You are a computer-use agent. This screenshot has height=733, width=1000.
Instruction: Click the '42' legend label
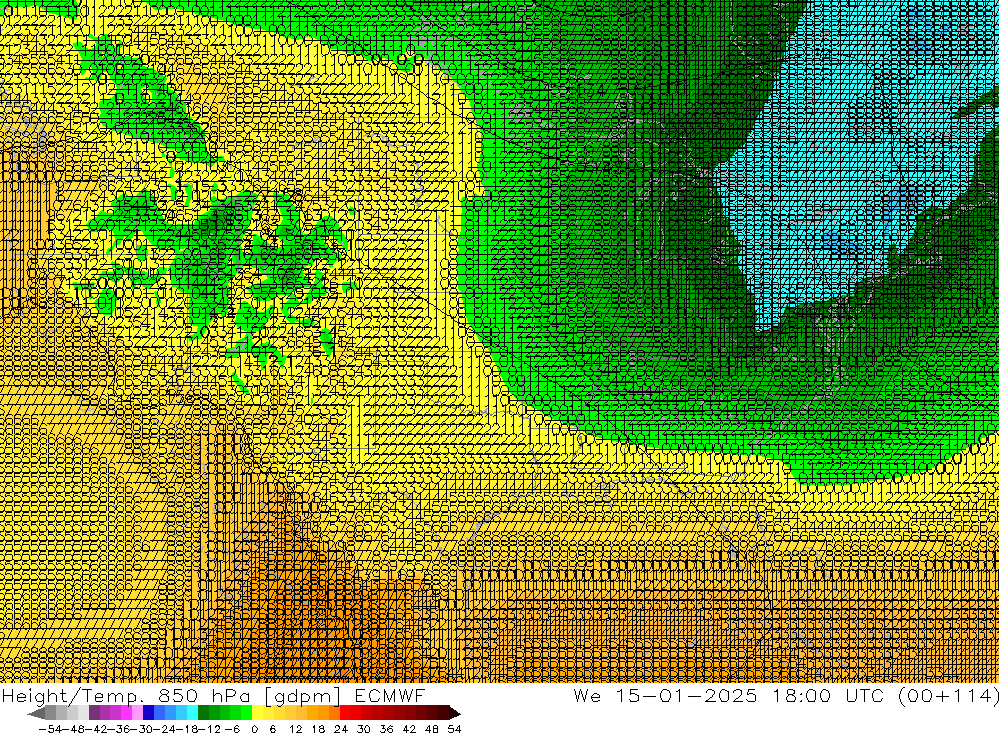tap(409, 729)
